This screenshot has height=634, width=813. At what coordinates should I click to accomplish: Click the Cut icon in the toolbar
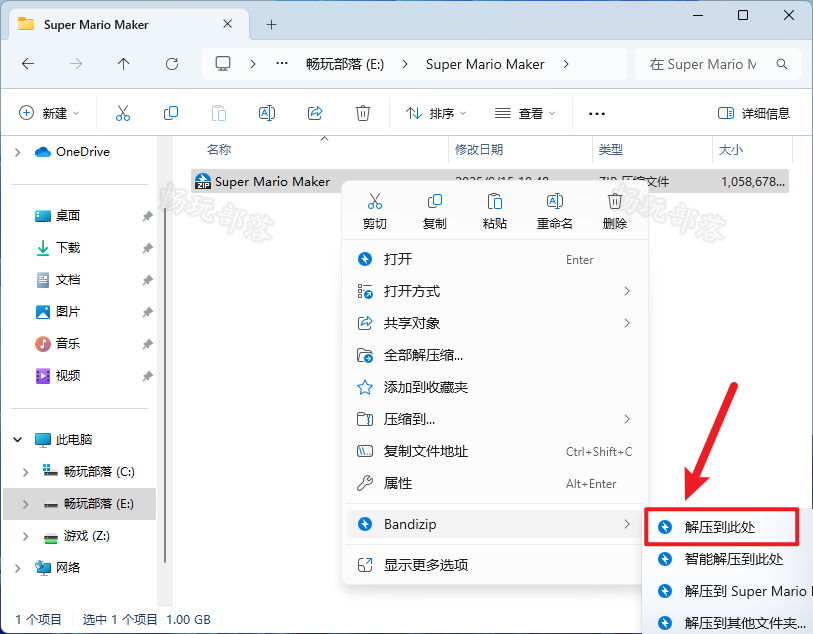coord(123,113)
